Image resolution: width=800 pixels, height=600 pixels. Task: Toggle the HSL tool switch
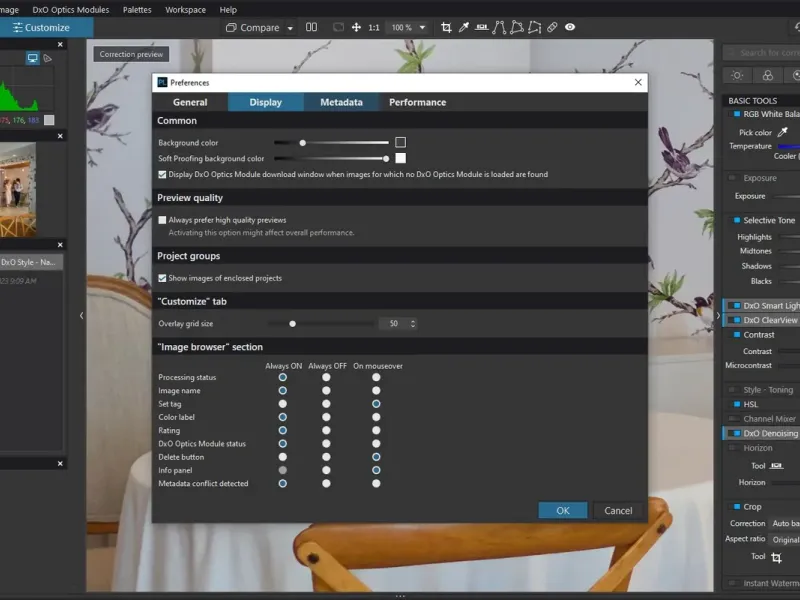(737, 405)
